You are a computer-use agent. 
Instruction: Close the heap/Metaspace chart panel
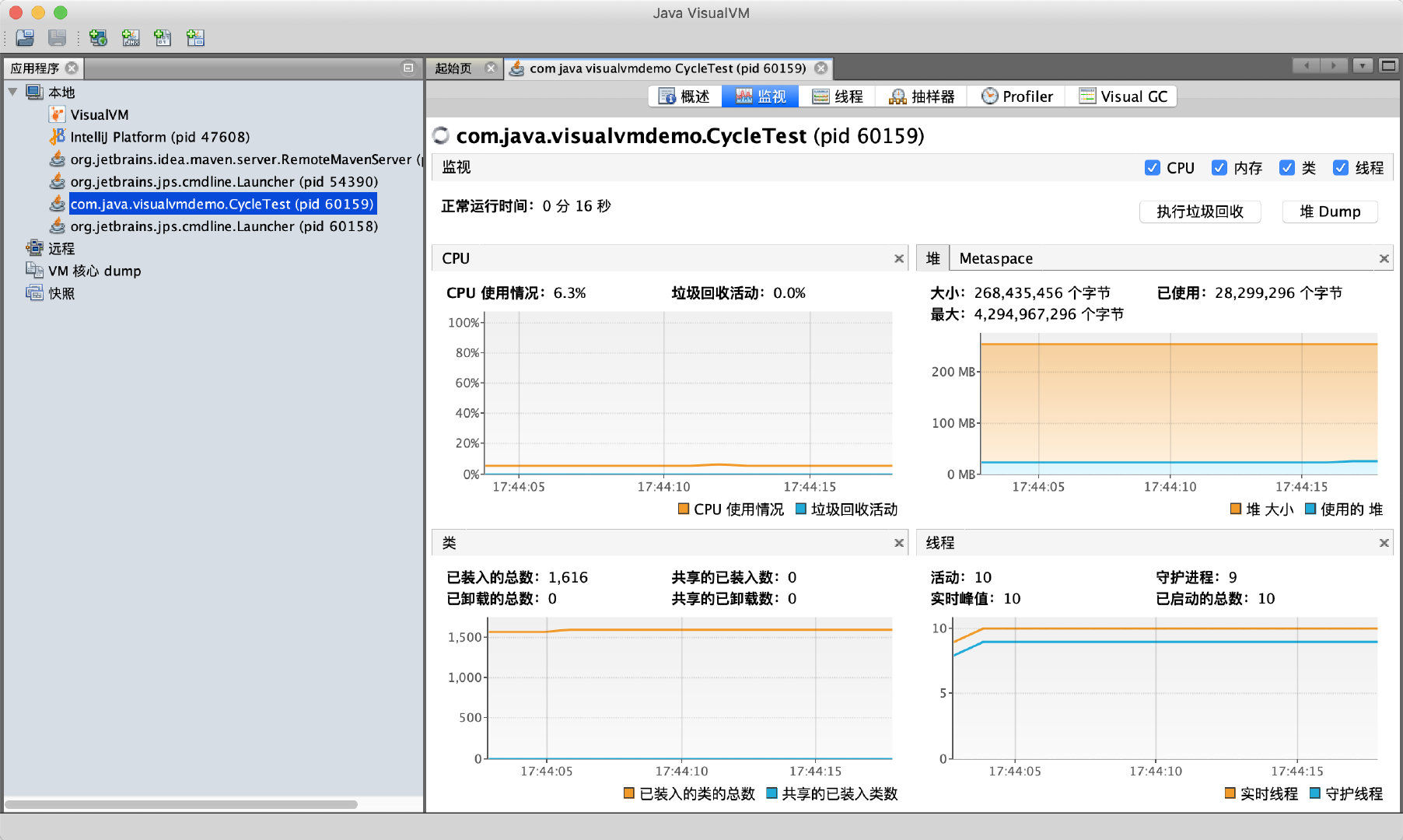1384,258
